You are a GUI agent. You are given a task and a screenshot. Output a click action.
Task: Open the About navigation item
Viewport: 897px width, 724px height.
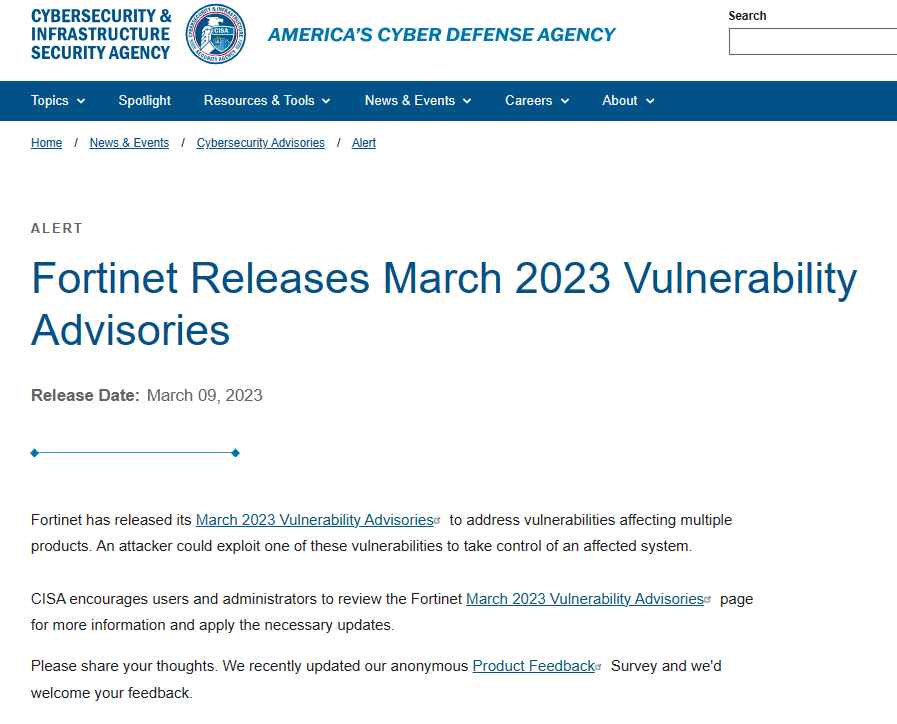[628, 101]
